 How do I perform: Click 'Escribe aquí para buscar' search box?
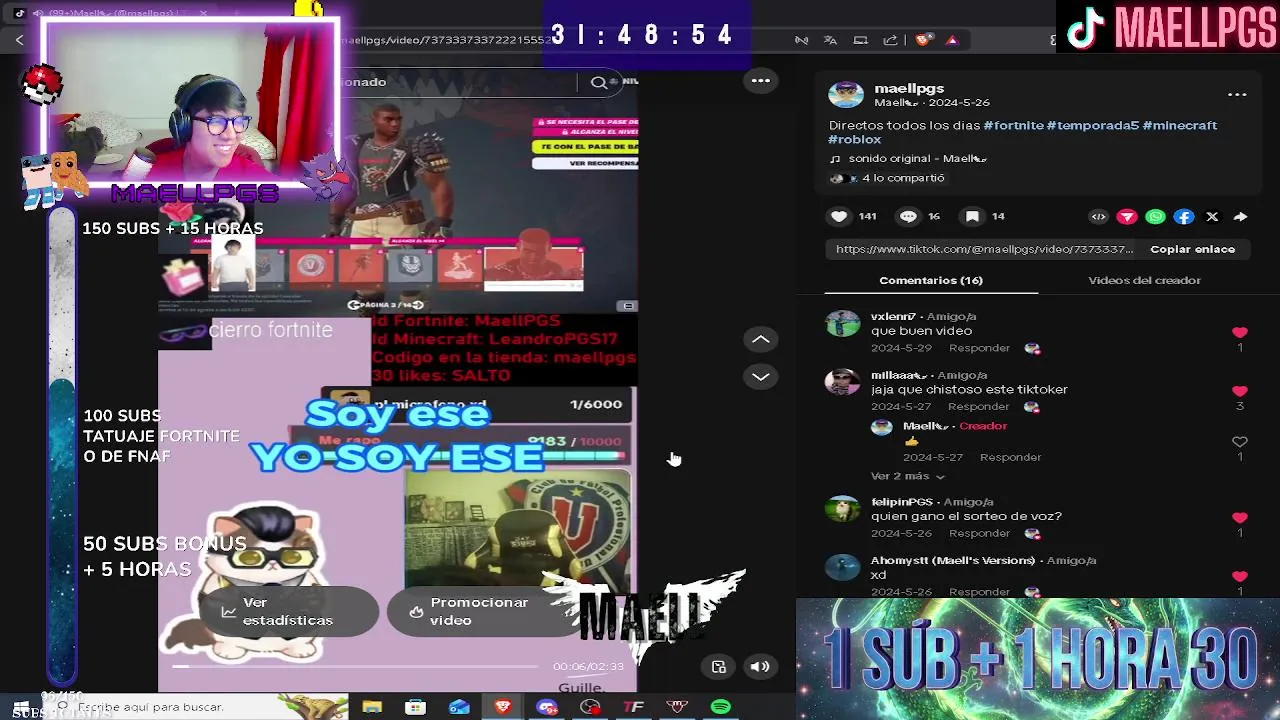pyautogui.click(x=195, y=707)
